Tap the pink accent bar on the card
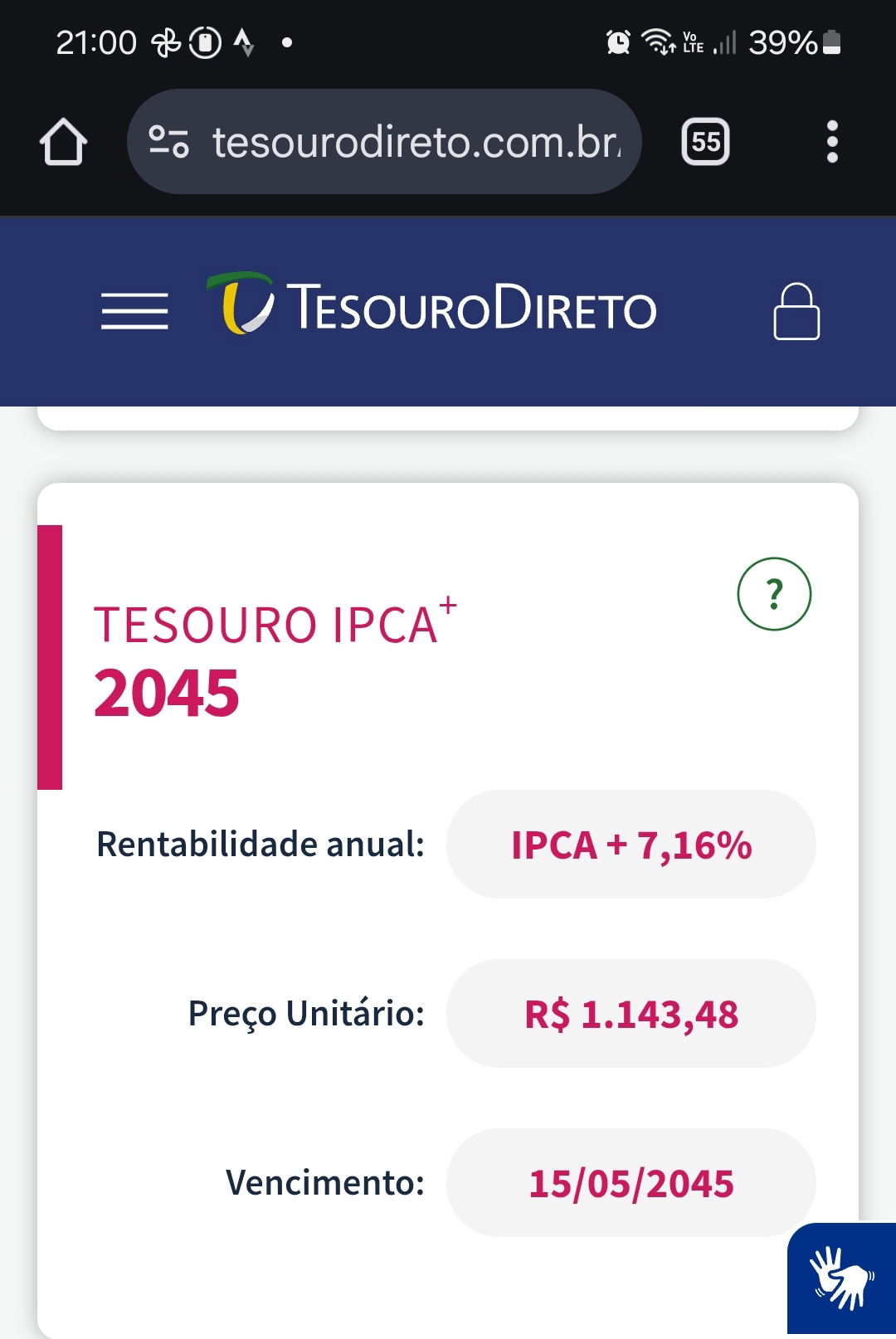 (50, 657)
